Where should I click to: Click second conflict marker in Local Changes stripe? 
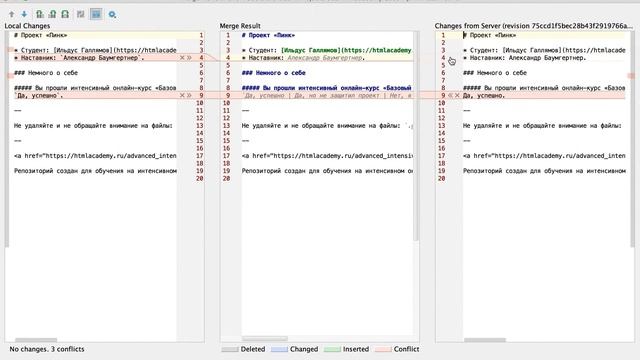[10, 76]
